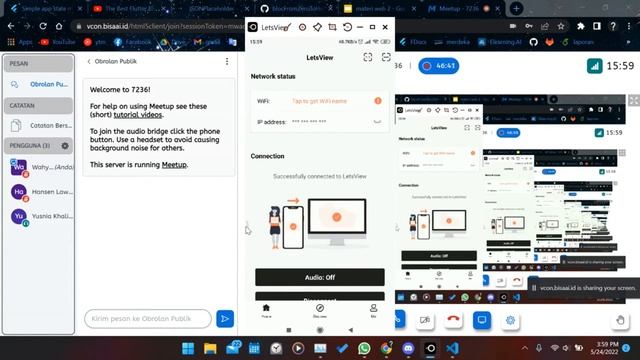
Task: Pin the LetsView window on top
Action: 317,27
